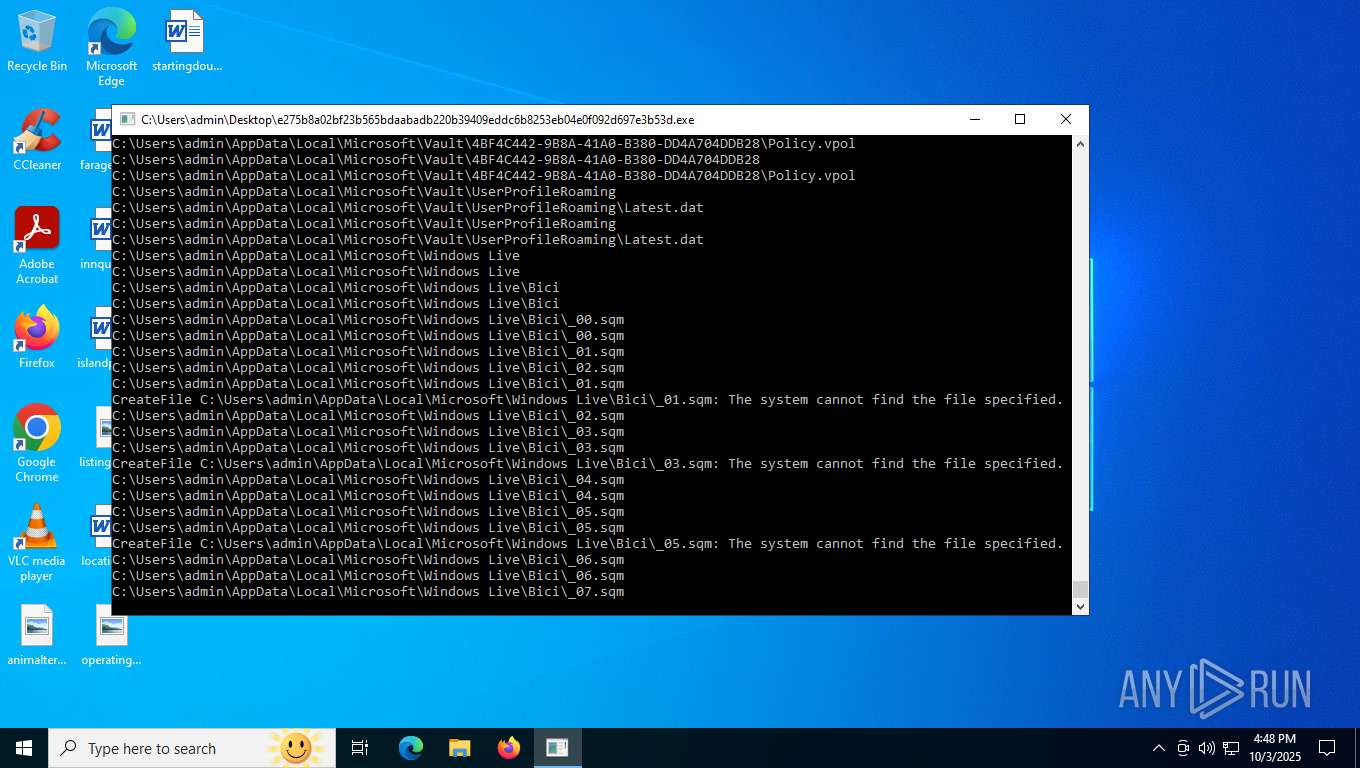Close the console window
Image resolution: width=1360 pixels, height=768 pixels.
[1066, 119]
